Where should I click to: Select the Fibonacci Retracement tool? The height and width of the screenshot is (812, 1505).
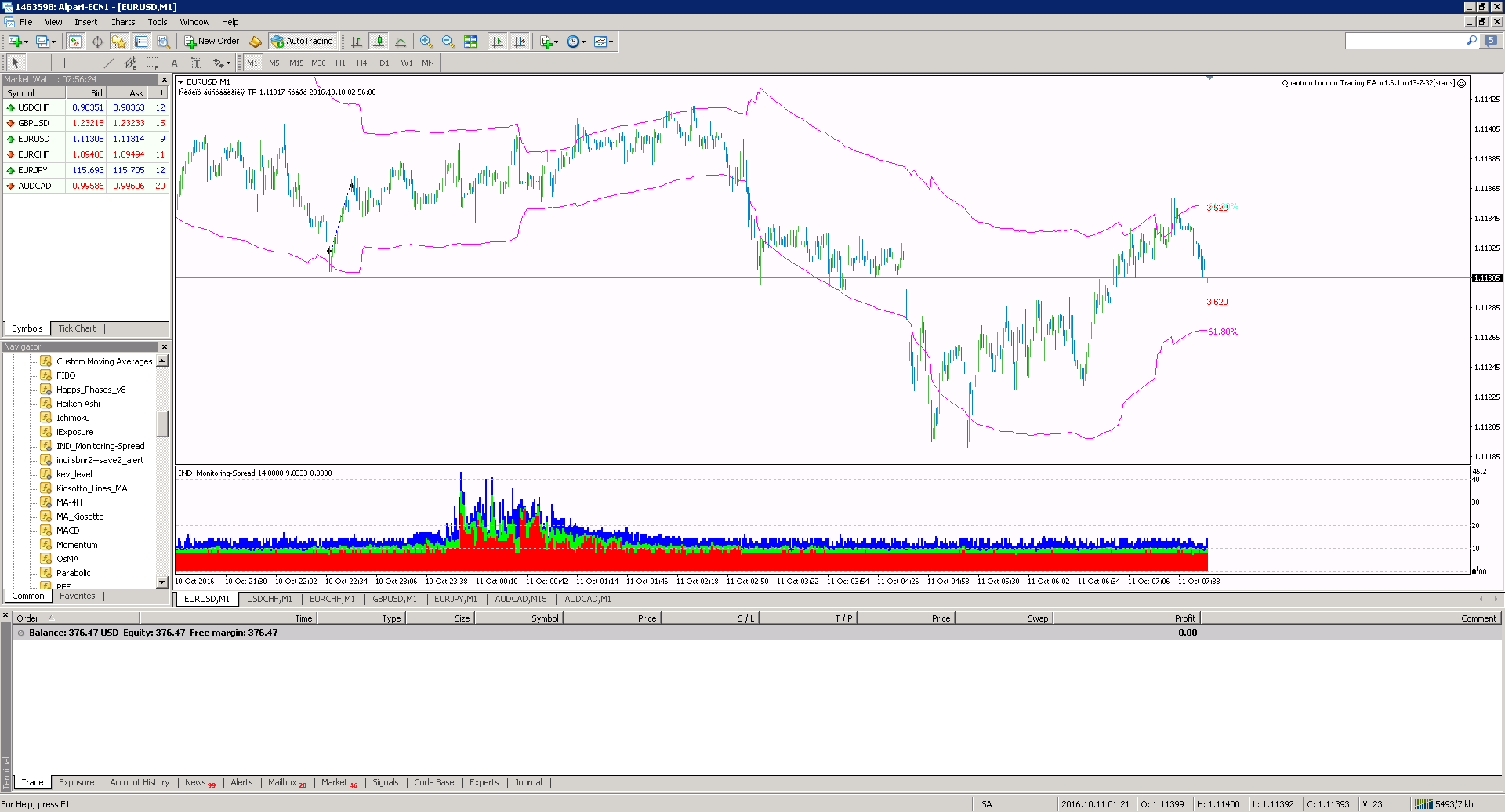152,63
